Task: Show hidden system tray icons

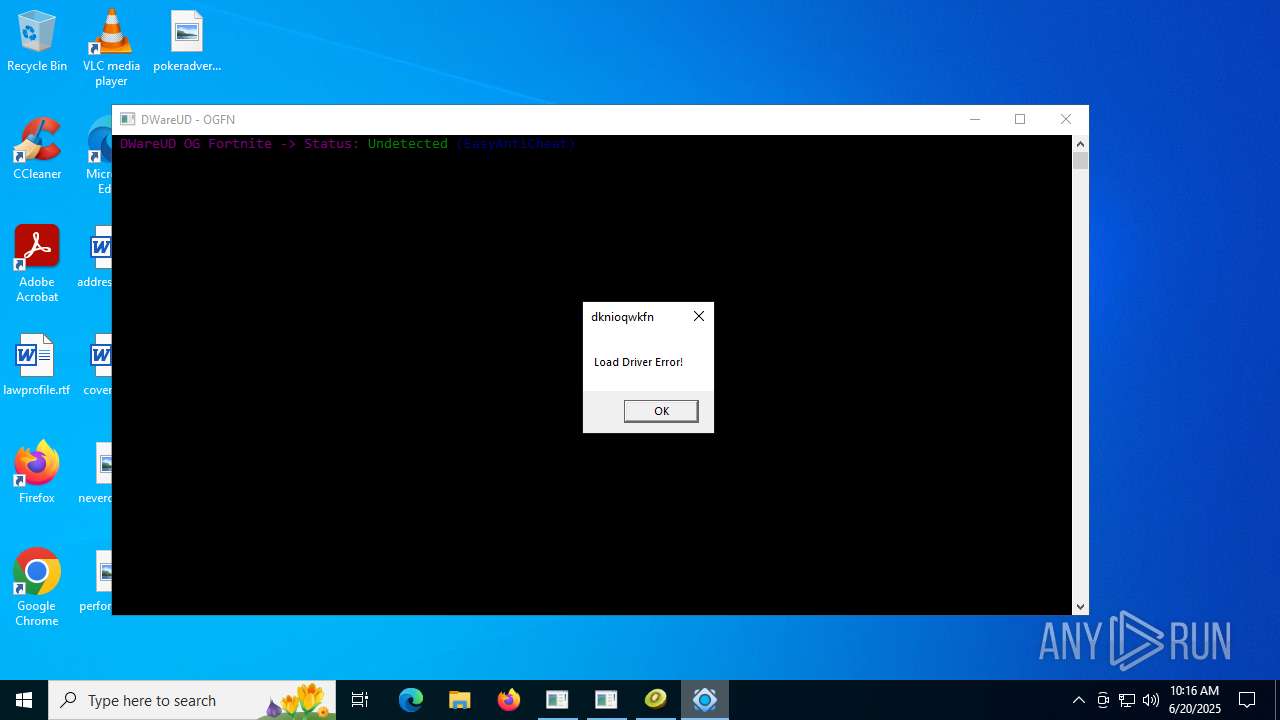Action: coord(1078,700)
